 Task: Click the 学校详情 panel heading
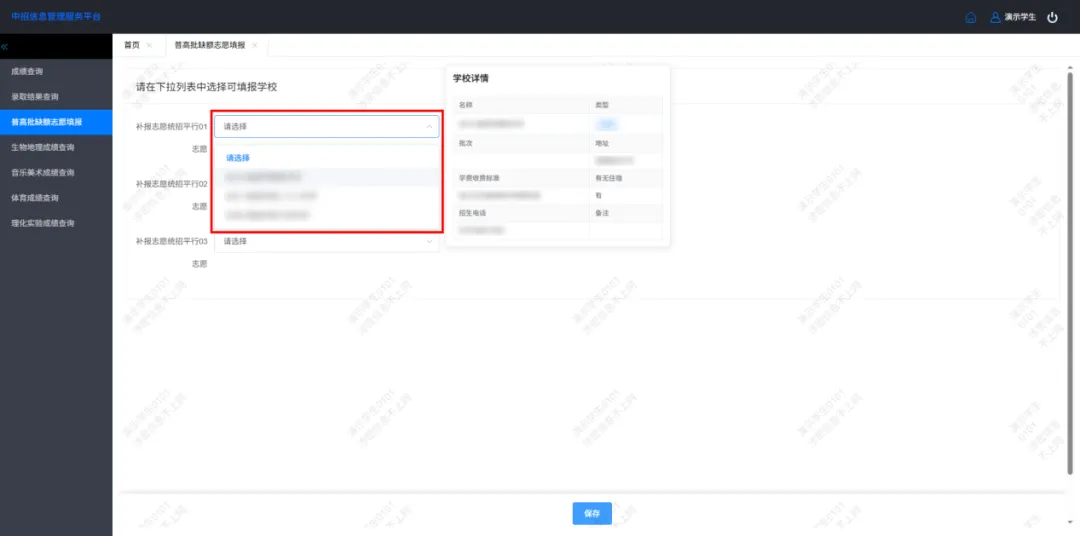[x=471, y=79]
